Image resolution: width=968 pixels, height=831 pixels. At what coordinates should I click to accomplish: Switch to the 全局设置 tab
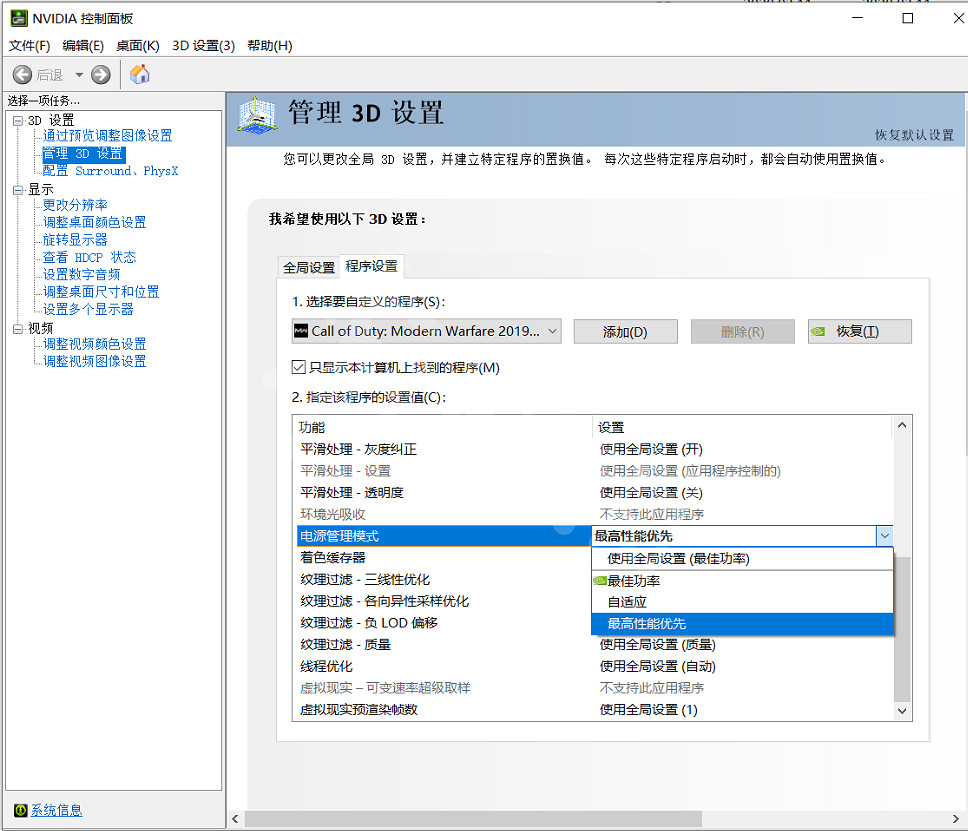tap(309, 267)
